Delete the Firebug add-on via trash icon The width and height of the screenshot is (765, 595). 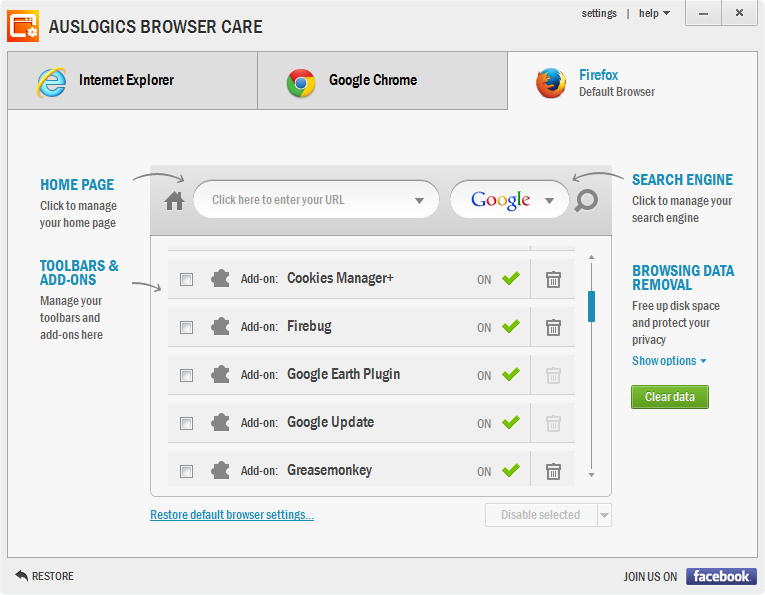(553, 327)
